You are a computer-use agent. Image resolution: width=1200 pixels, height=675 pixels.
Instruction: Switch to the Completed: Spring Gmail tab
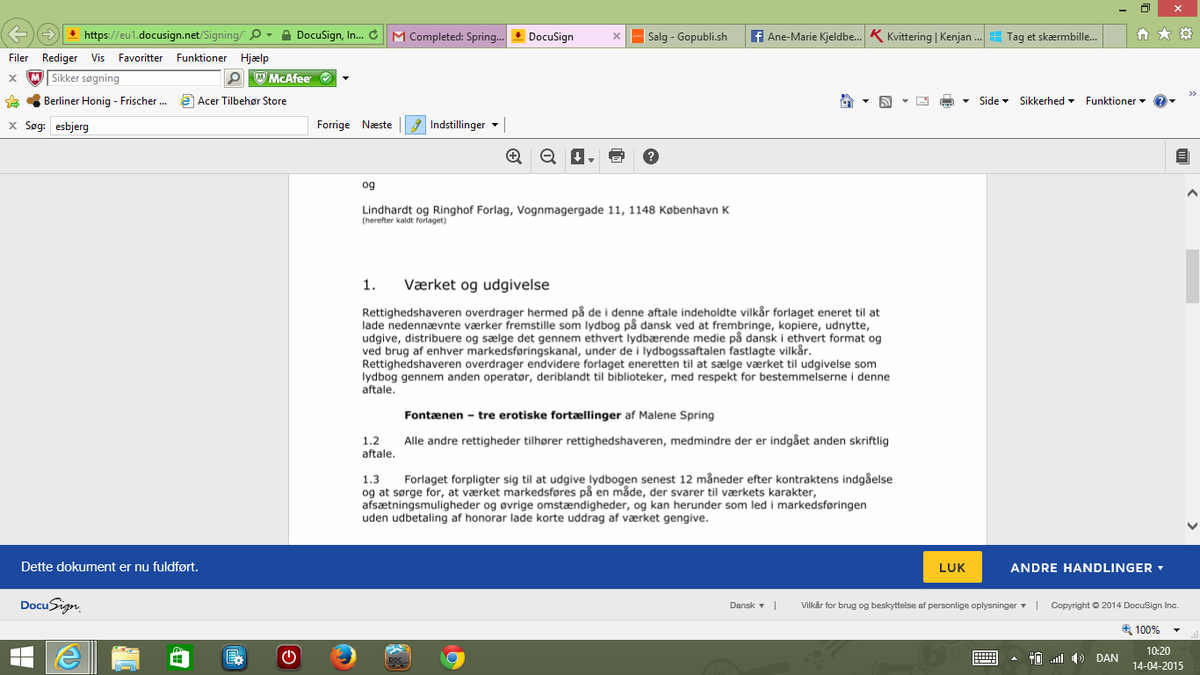(x=445, y=36)
